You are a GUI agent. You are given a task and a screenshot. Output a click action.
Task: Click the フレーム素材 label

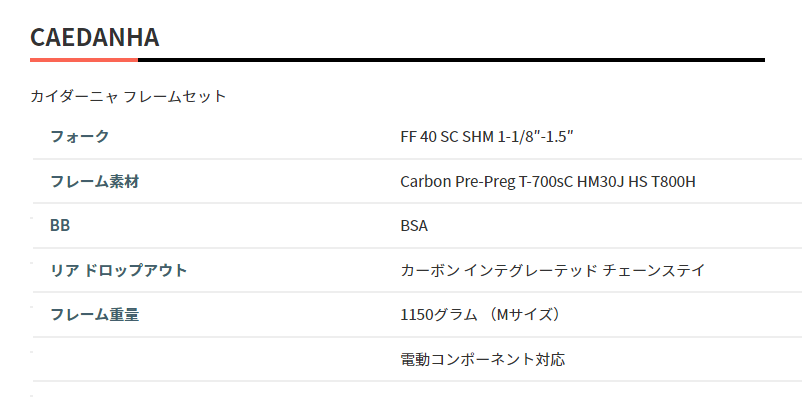pyautogui.click(x=94, y=182)
